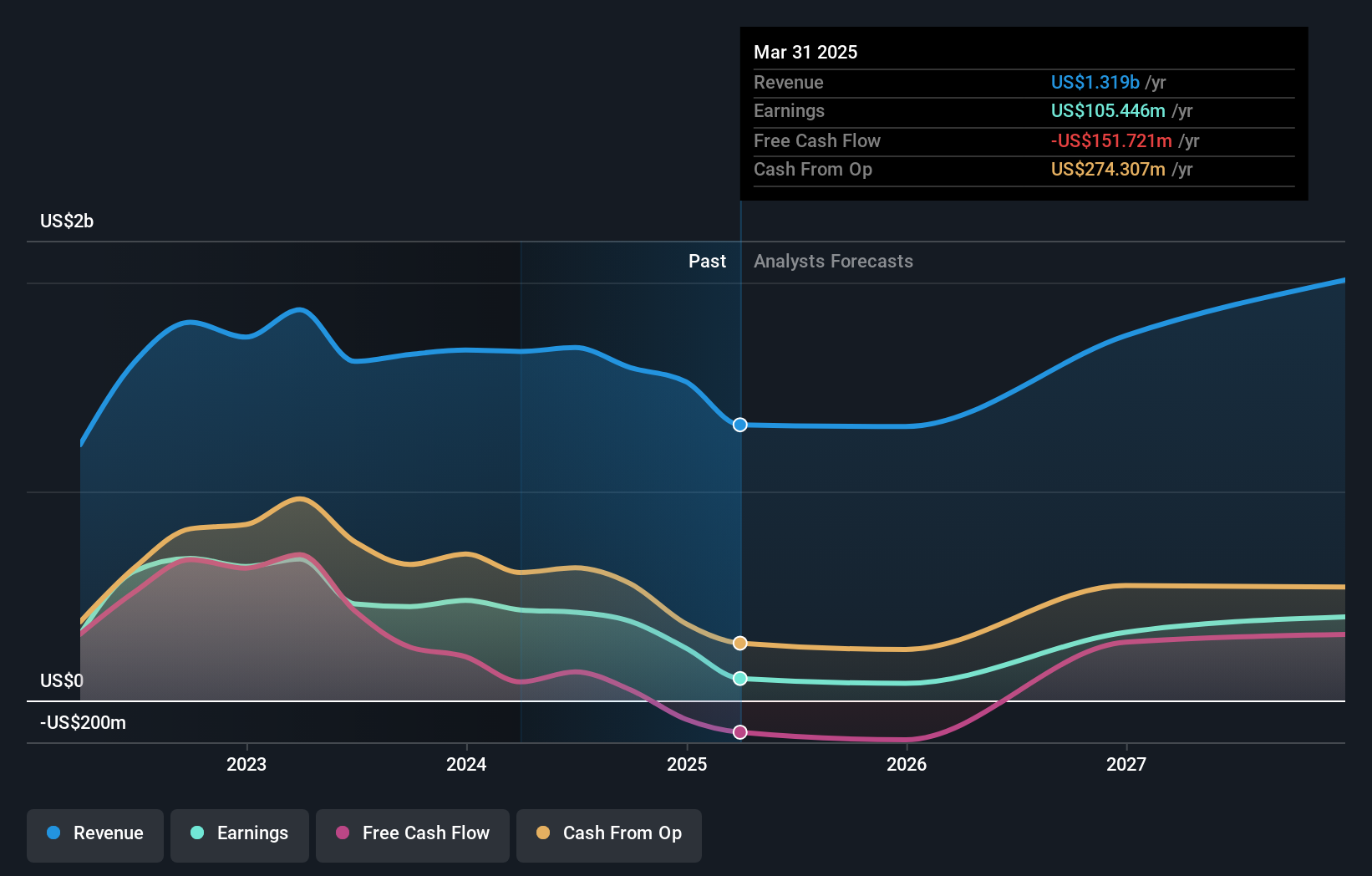Toggle the Cash From Op legend button
The width and height of the screenshot is (1372, 876).
(609, 835)
